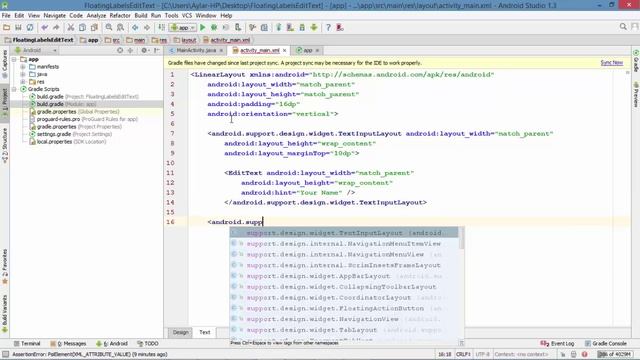
Task: Toggle the Project side tool window
Action: point(5,103)
